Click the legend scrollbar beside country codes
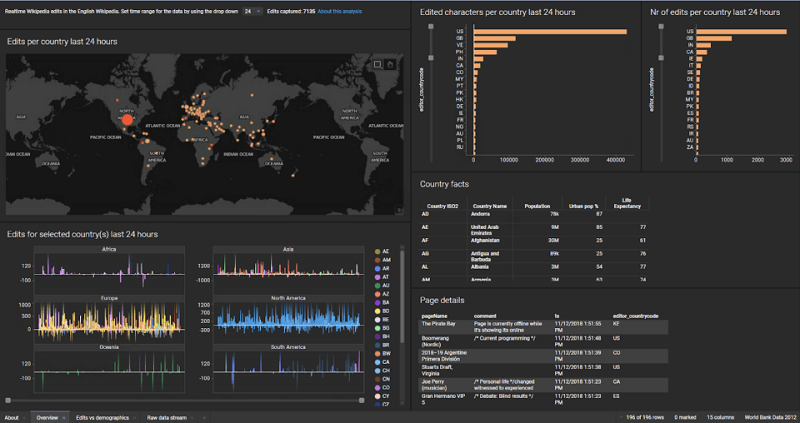The image size is (800, 423). coord(402,296)
